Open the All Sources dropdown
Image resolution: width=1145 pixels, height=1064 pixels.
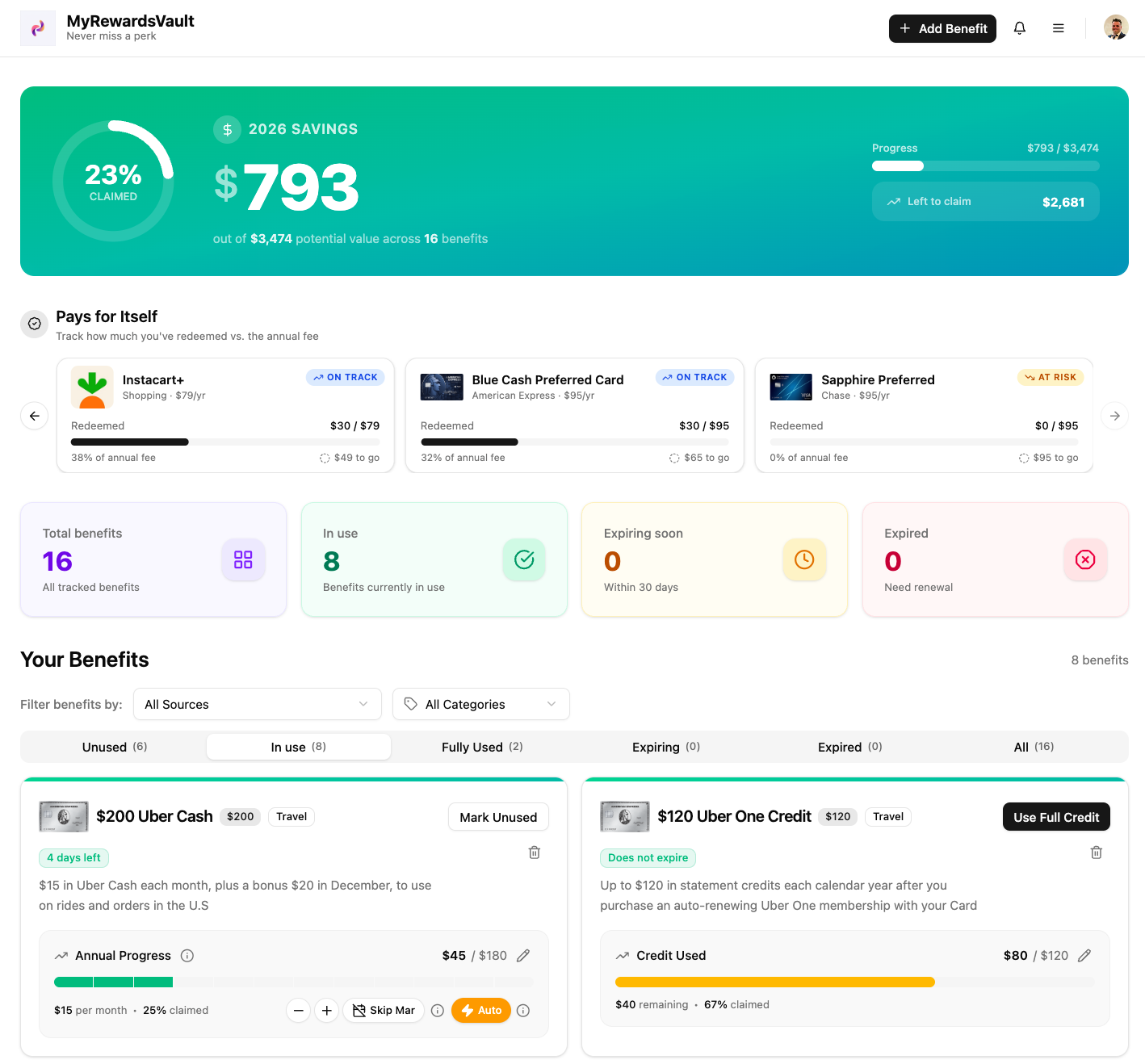click(257, 704)
